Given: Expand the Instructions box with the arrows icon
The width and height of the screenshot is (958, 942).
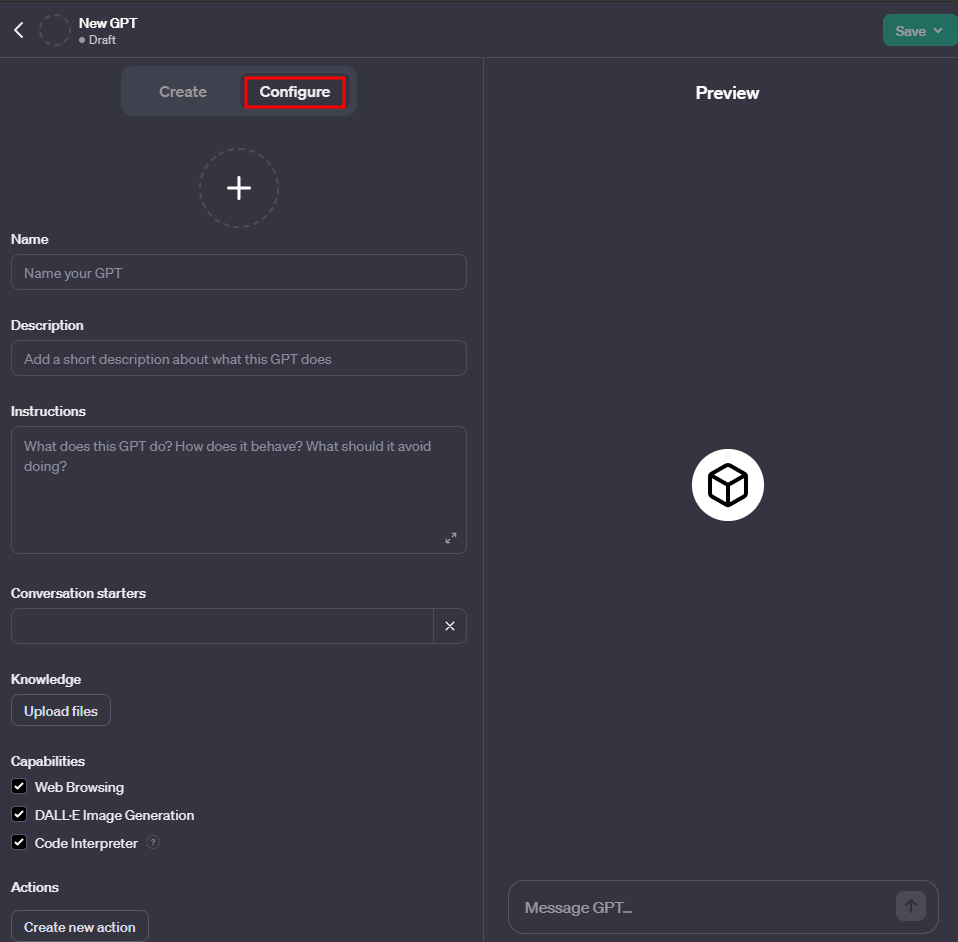Looking at the screenshot, I should coord(451,538).
